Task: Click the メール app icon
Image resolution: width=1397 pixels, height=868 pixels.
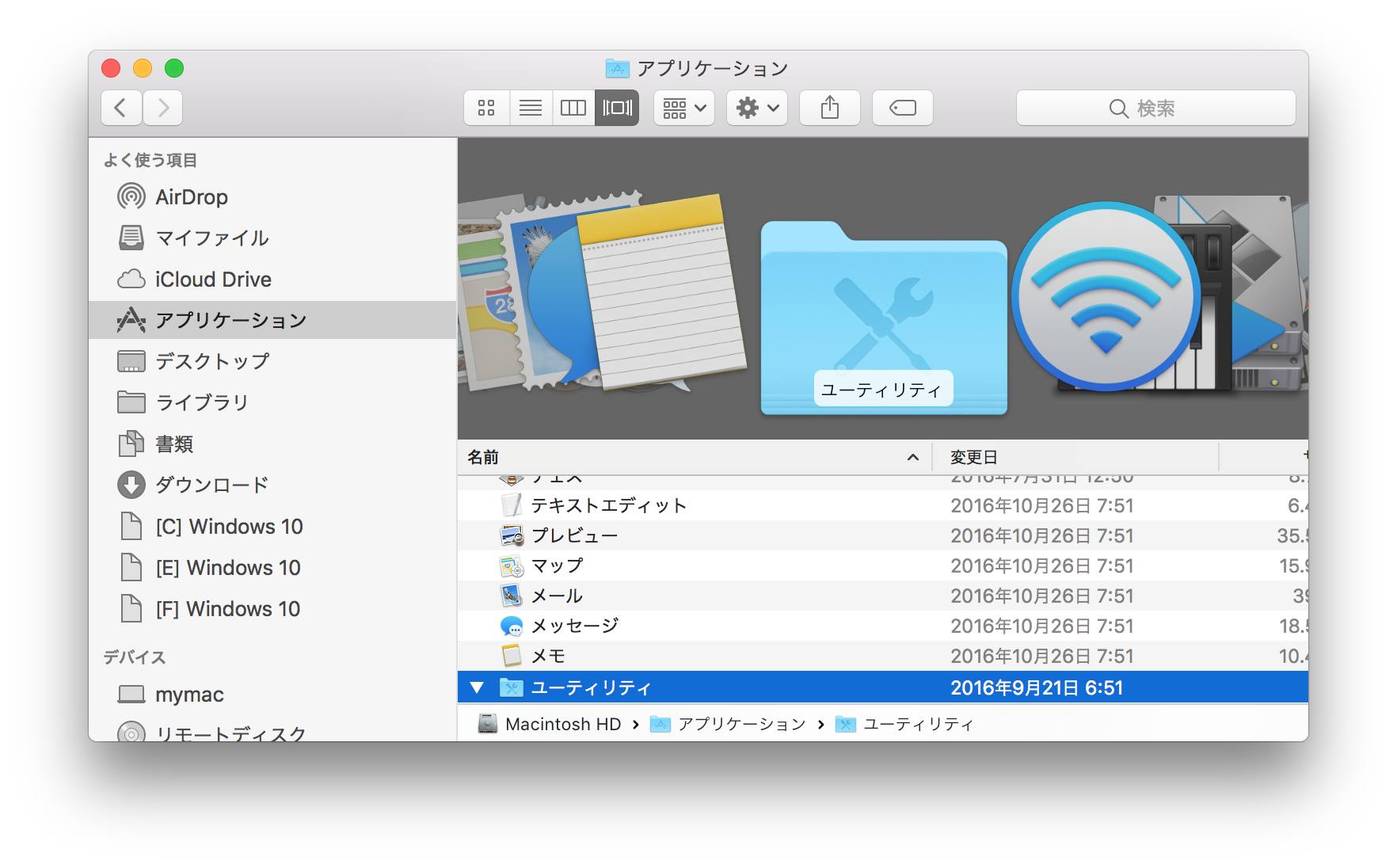Action: click(x=512, y=596)
